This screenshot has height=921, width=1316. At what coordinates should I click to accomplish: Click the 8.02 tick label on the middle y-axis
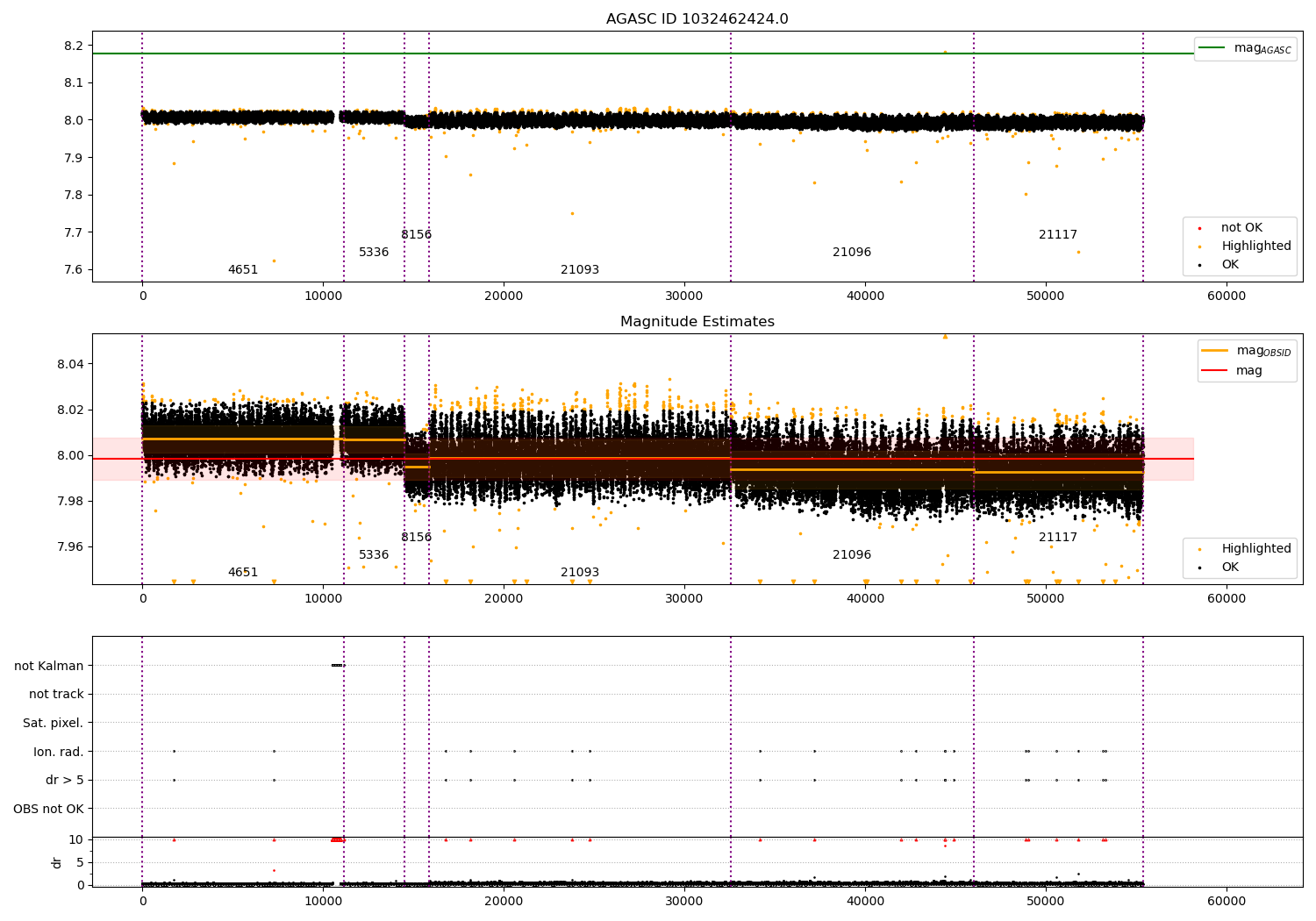point(70,410)
